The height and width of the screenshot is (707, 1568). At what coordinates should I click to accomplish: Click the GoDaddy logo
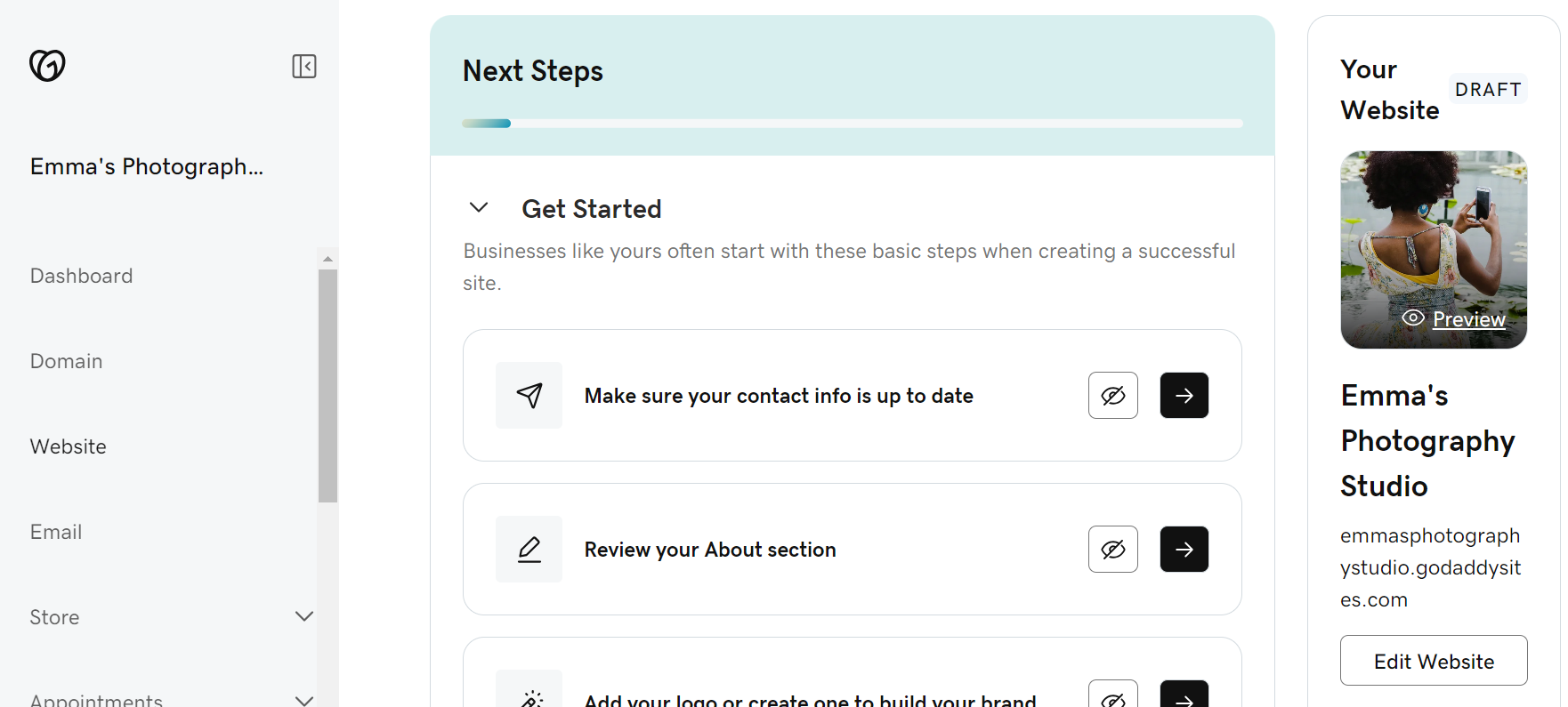pos(48,65)
